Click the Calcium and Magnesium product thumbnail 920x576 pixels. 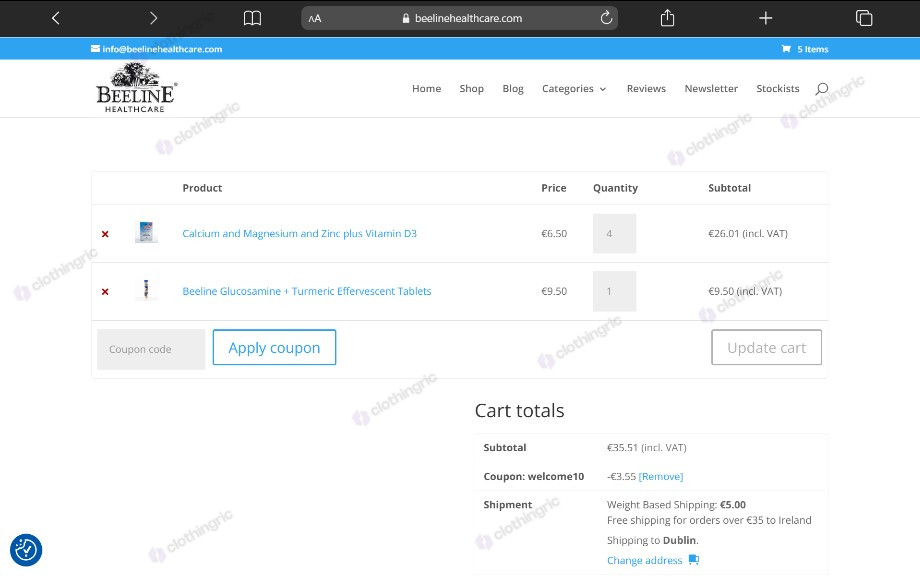[x=146, y=233]
